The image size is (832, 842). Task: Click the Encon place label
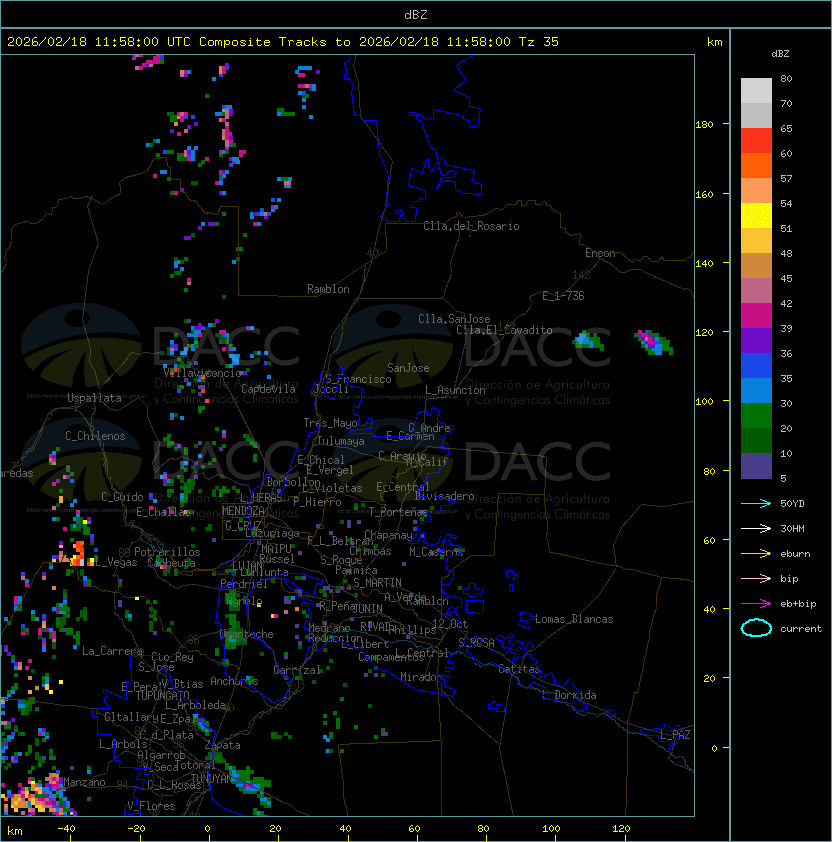coord(600,253)
